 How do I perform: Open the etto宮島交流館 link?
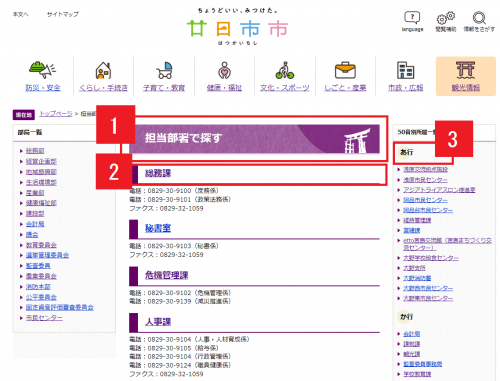pyautogui.click(x=447, y=244)
